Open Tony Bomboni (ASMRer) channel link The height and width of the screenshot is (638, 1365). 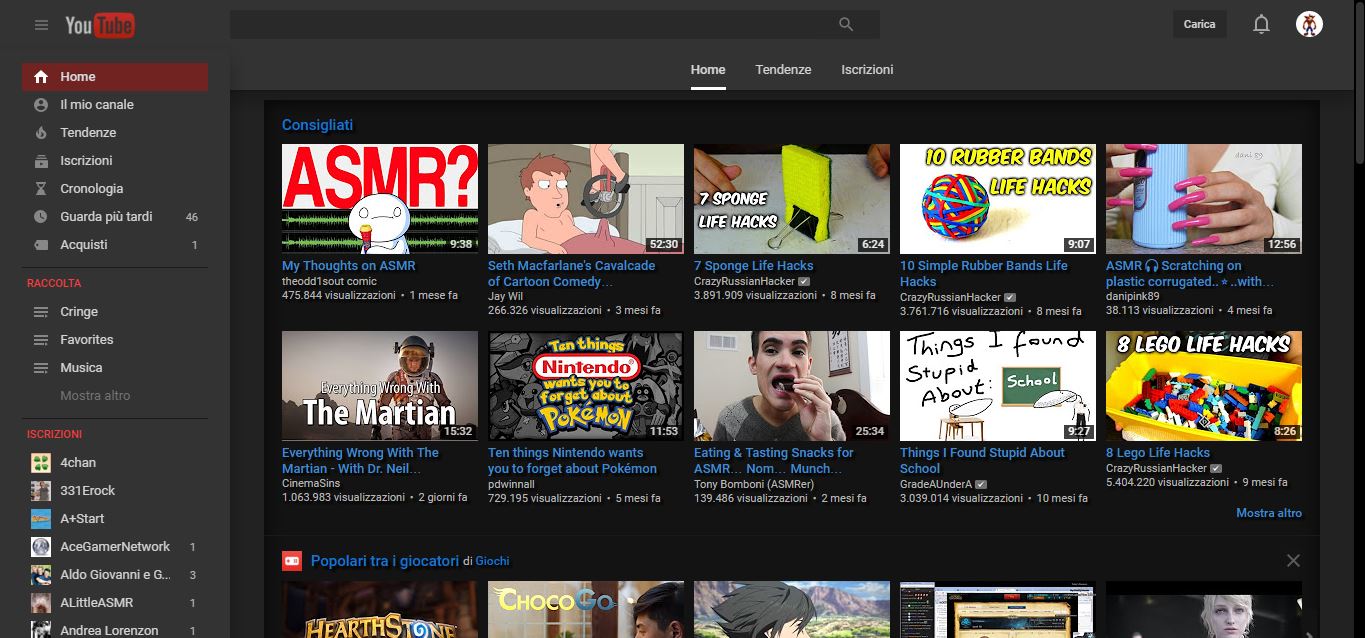[754, 484]
